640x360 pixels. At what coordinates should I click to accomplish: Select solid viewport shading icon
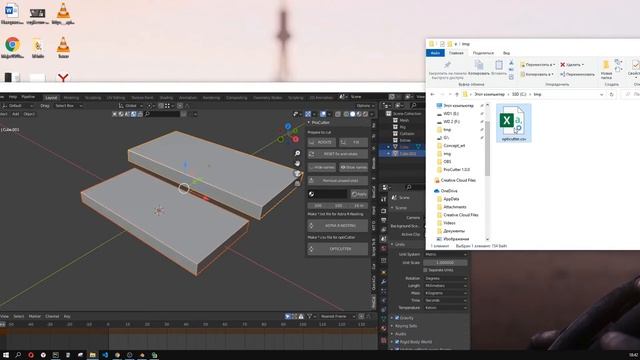pos(353,114)
